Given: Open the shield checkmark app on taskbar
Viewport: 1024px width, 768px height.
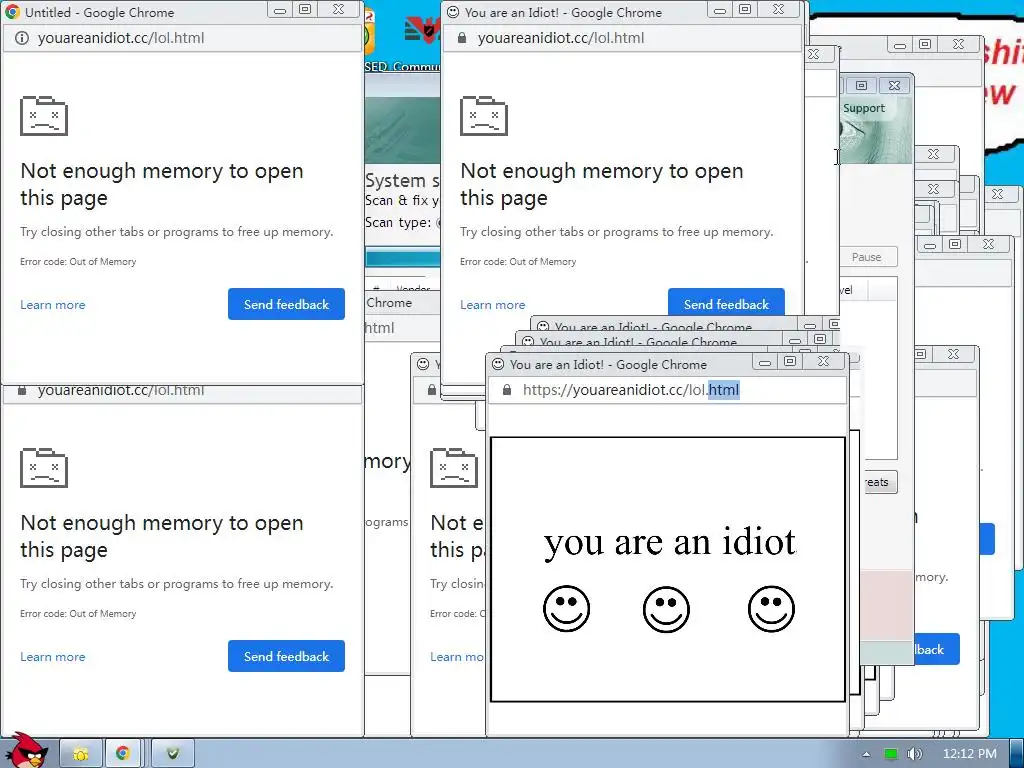Looking at the screenshot, I should [x=172, y=754].
